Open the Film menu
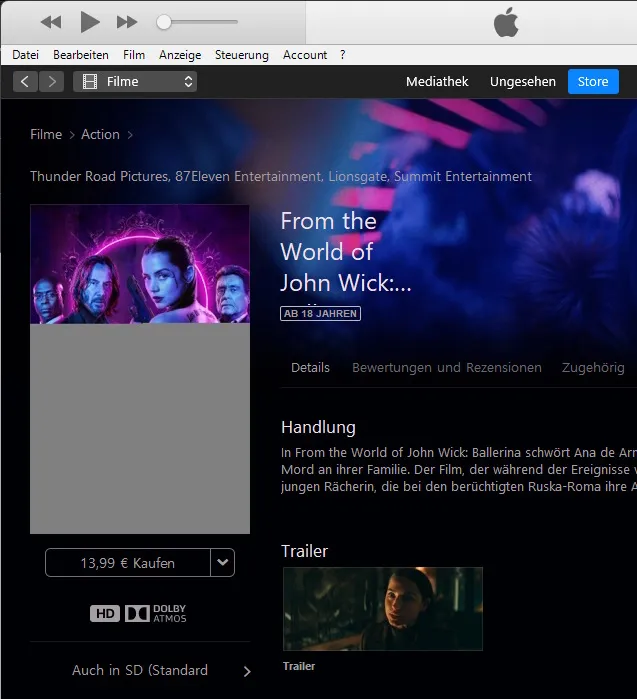The height and width of the screenshot is (699, 637). (x=134, y=55)
